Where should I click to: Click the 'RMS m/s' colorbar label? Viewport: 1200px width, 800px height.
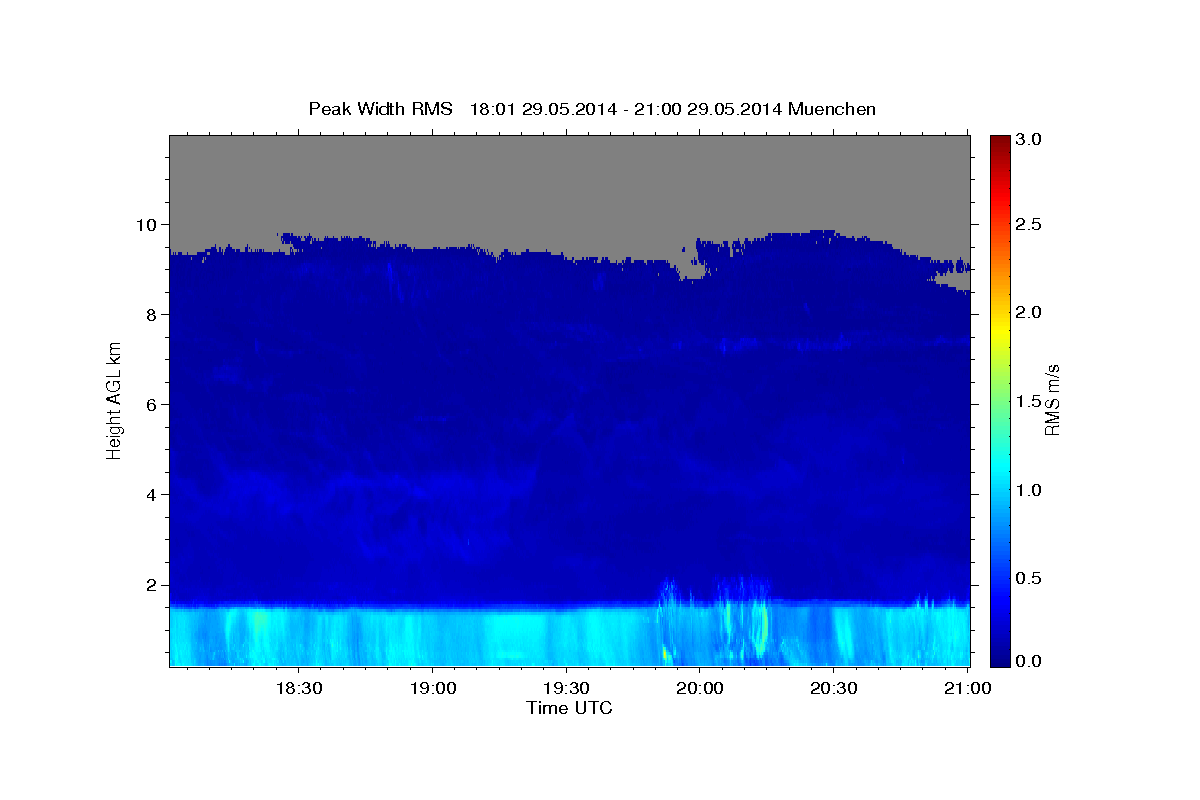click(1052, 402)
